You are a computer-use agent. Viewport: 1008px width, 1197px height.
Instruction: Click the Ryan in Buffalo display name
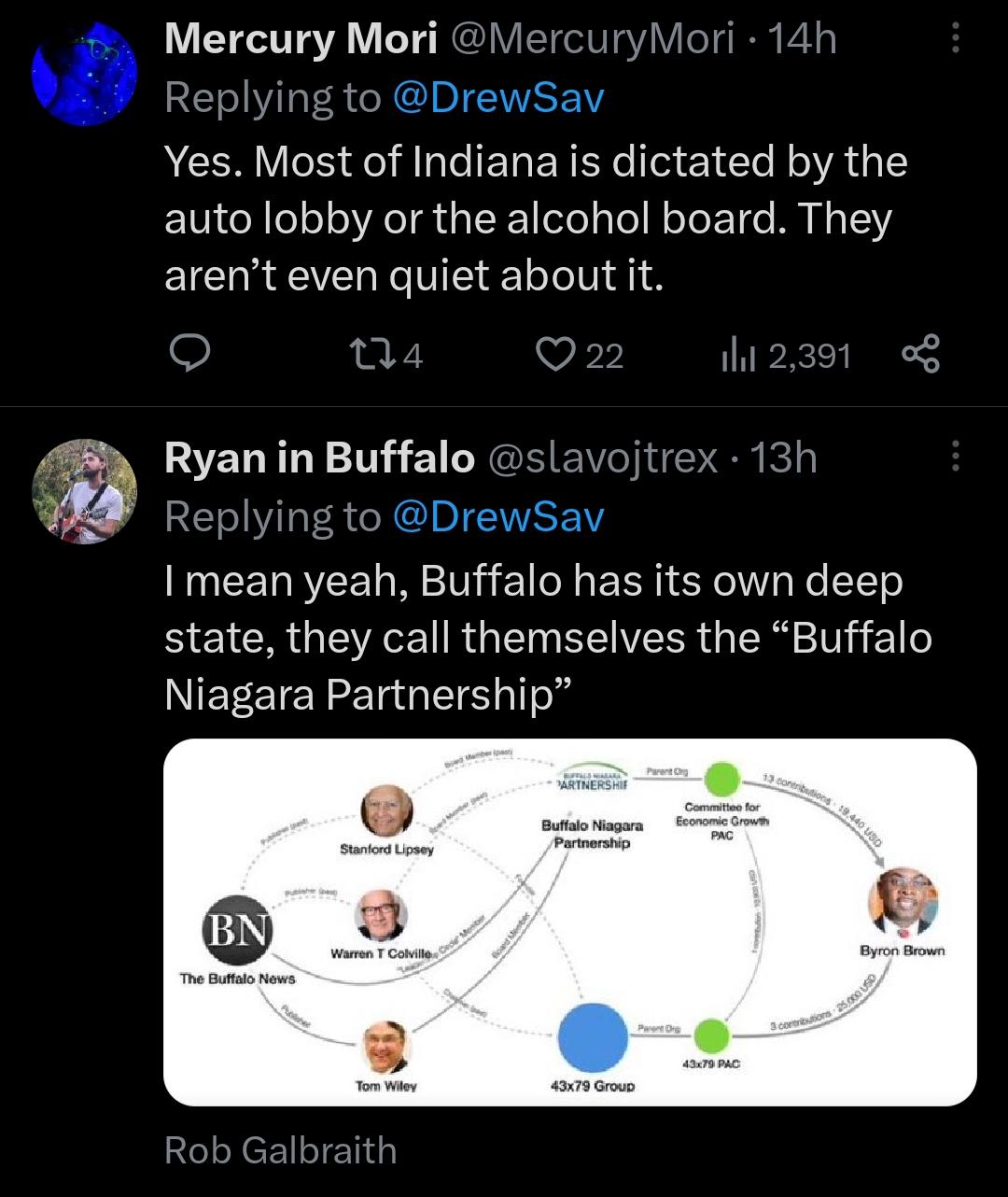(319, 458)
